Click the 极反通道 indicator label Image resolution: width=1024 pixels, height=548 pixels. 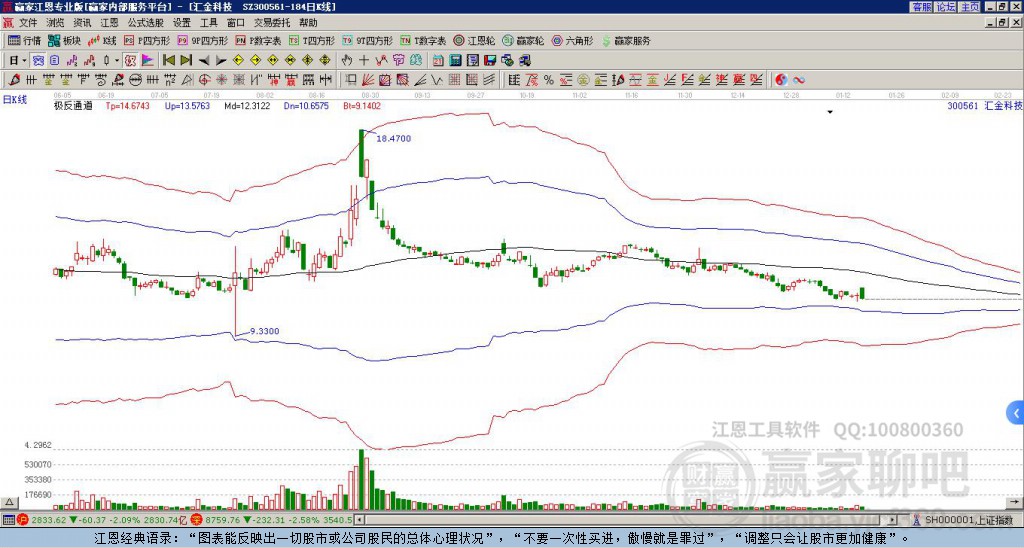[x=73, y=105]
